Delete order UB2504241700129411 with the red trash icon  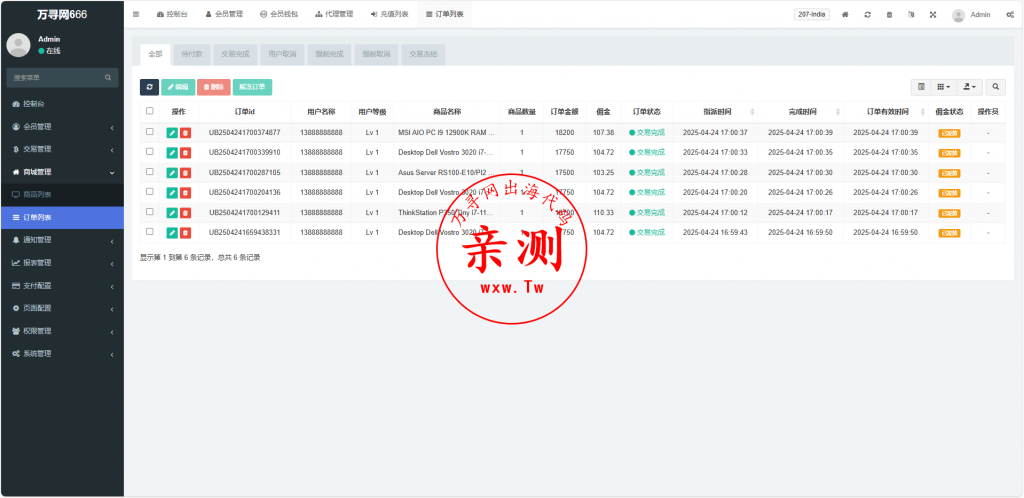pyautogui.click(x=185, y=213)
